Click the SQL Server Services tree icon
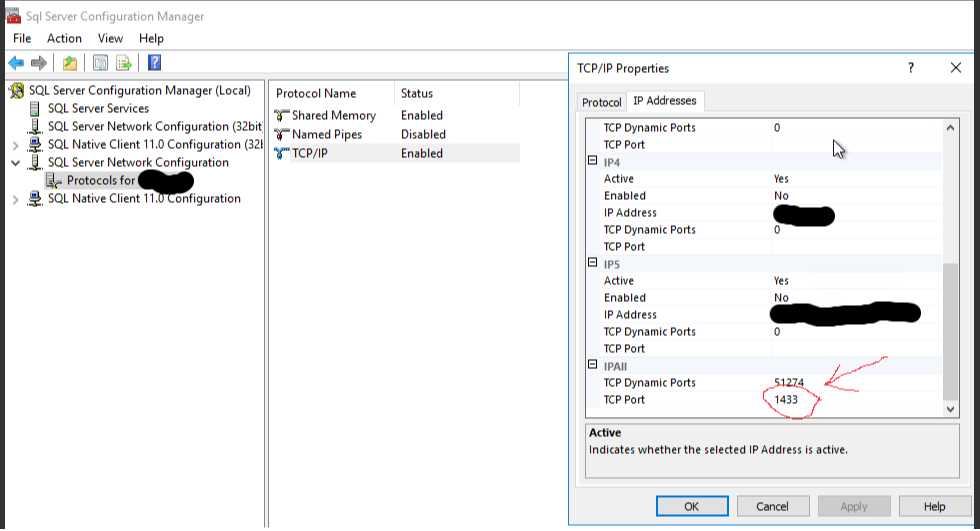Image resolution: width=980 pixels, height=531 pixels. 35,109
